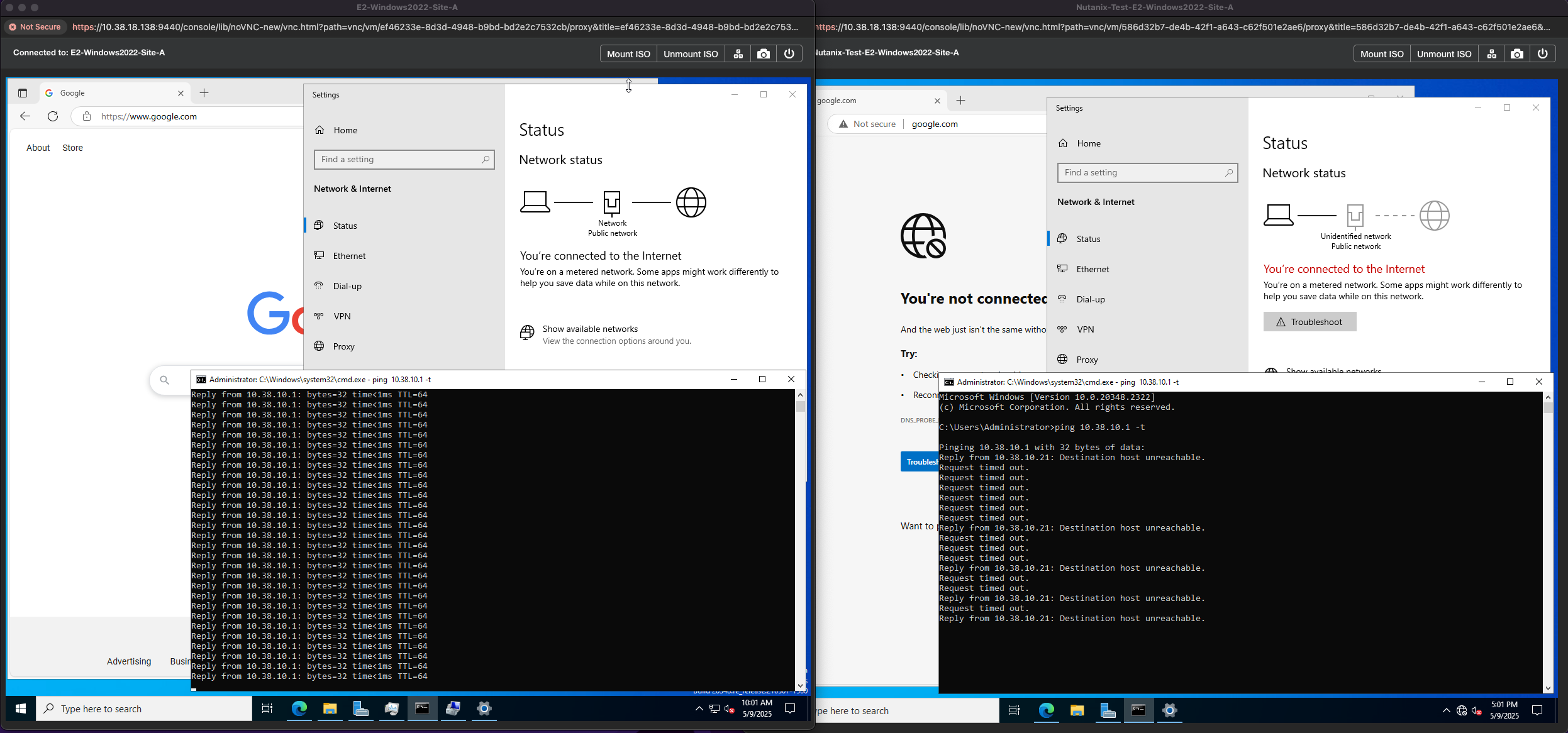Click scrollbar down arrow in right cmd window
This screenshot has width=1568, height=733.
[1547, 688]
